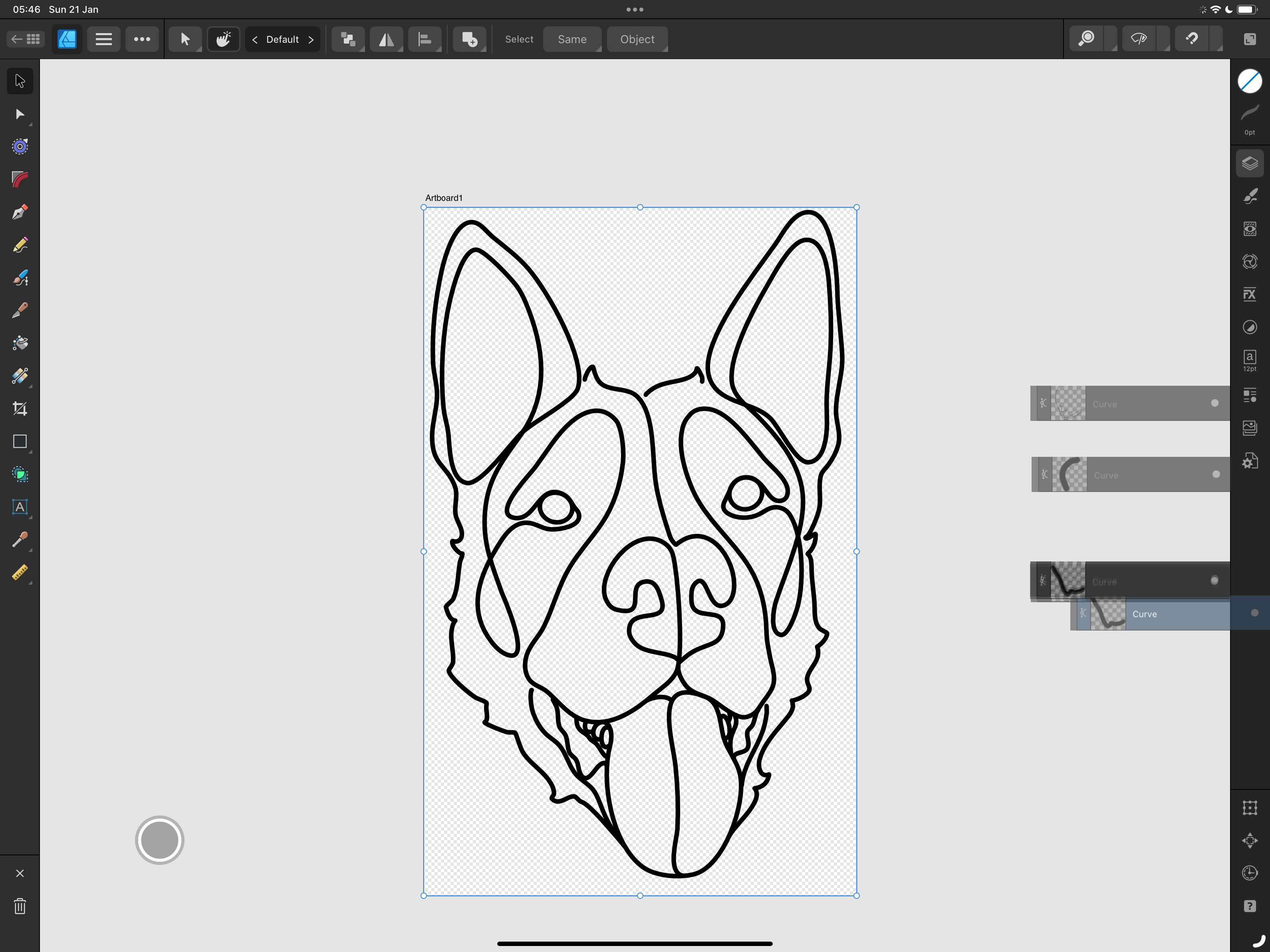Tap the round grey command controller button
This screenshot has width=1270, height=952.
tap(160, 840)
